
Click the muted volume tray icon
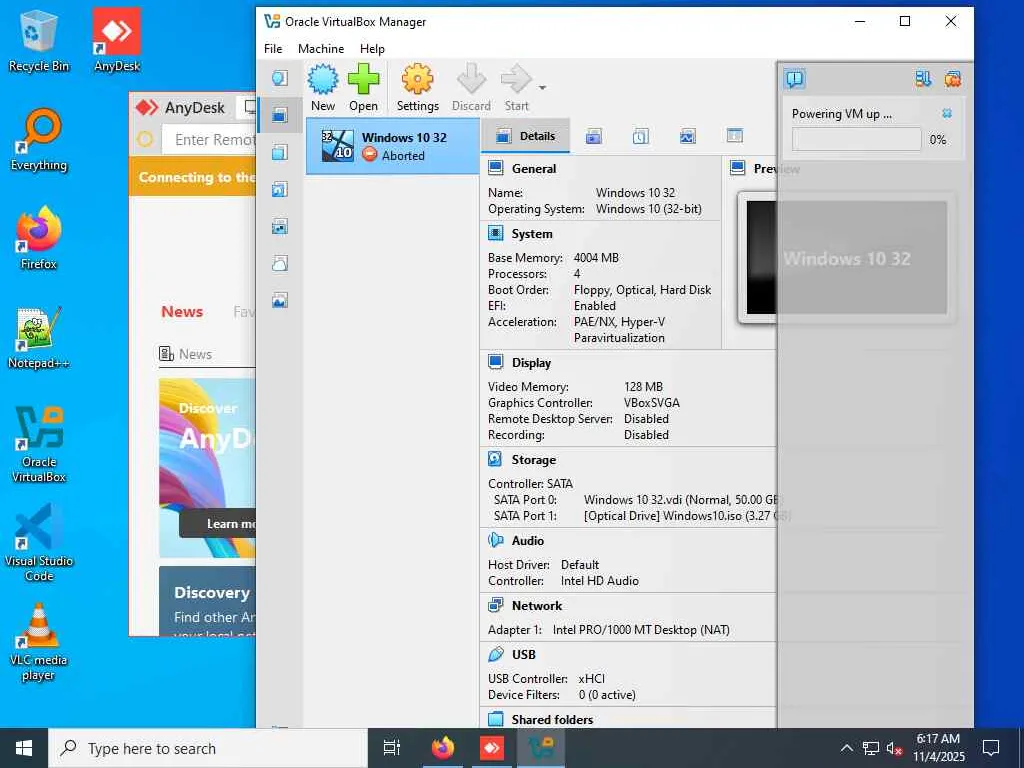894,748
